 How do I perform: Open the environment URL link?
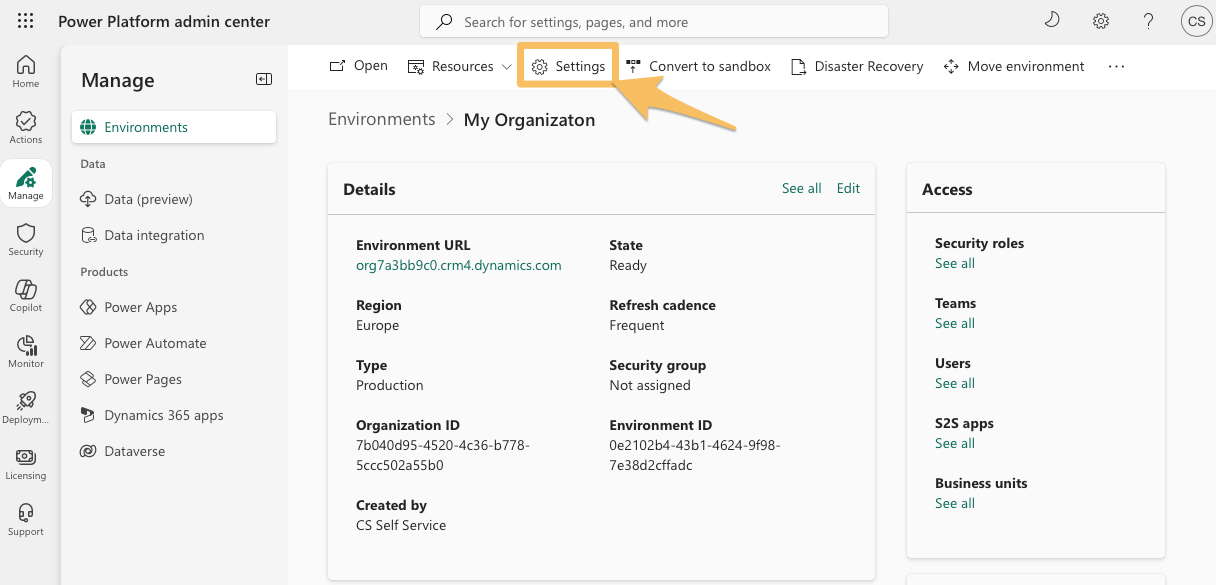(458, 265)
